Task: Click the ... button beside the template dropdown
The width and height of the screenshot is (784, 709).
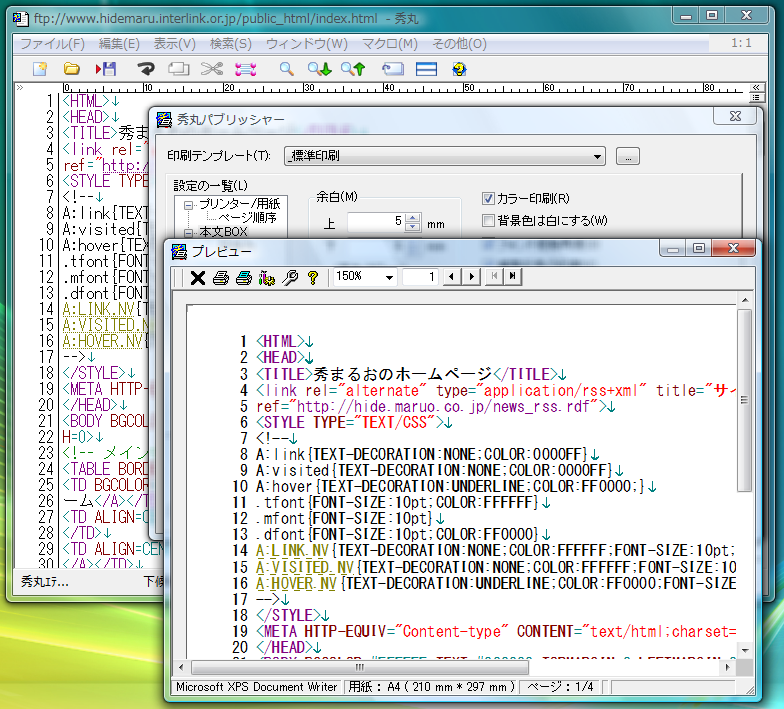Action: pyautogui.click(x=628, y=156)
